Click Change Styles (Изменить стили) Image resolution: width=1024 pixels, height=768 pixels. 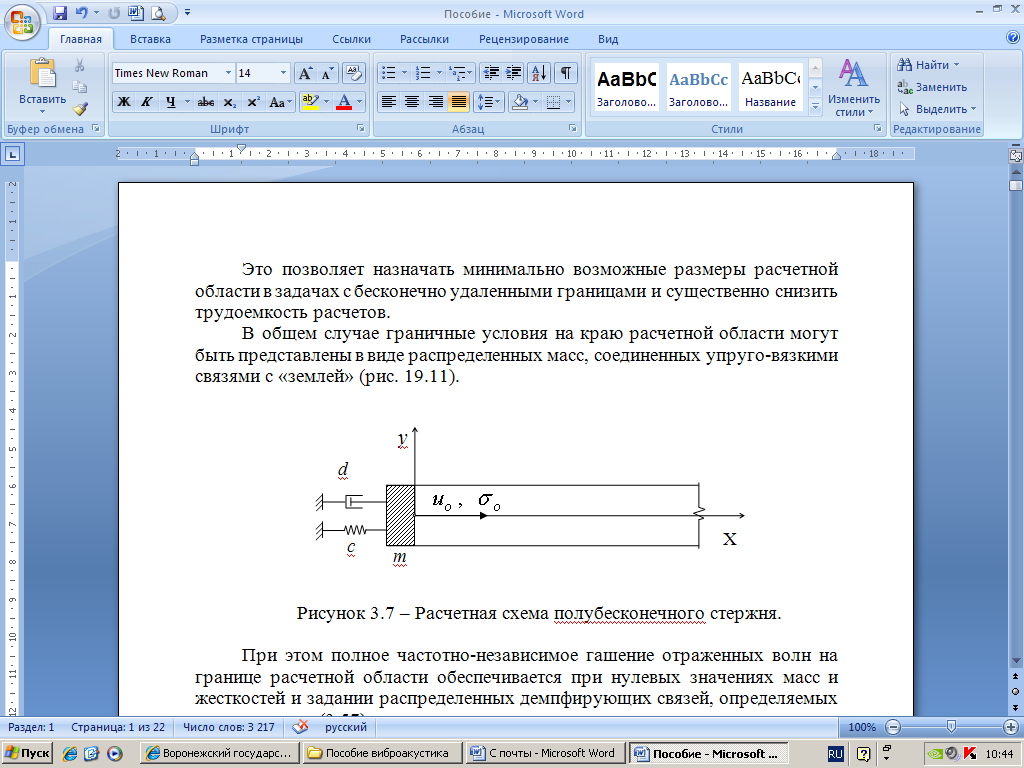[854, 88]
